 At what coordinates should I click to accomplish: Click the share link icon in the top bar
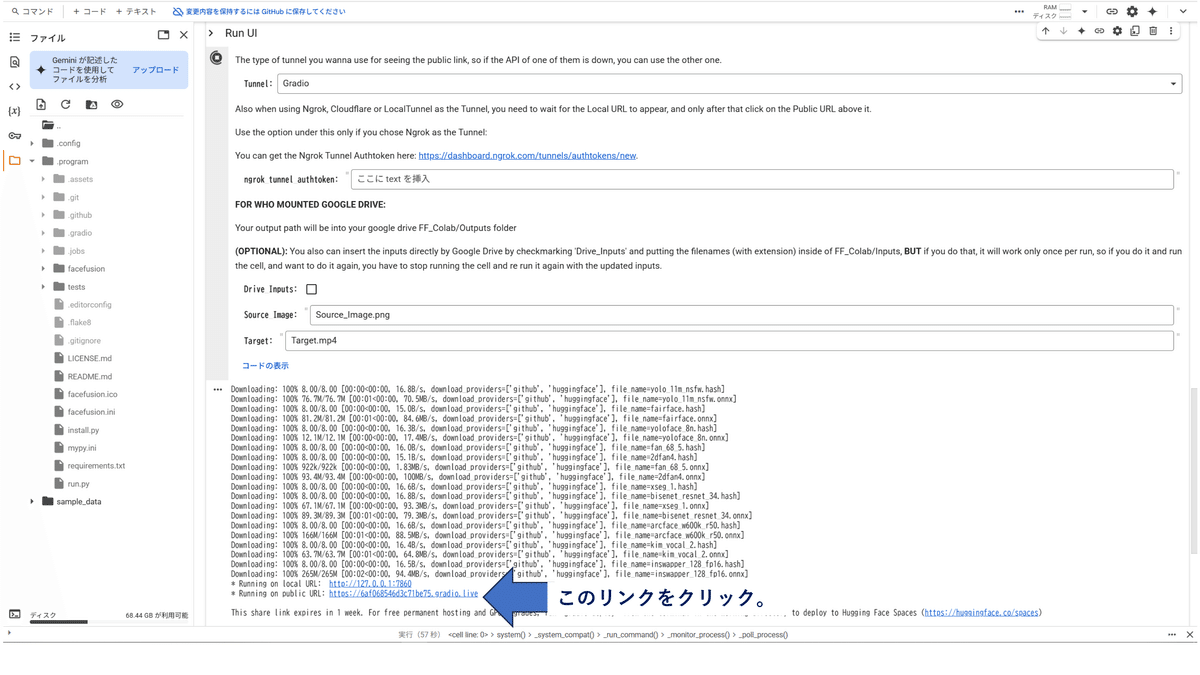1111,11
